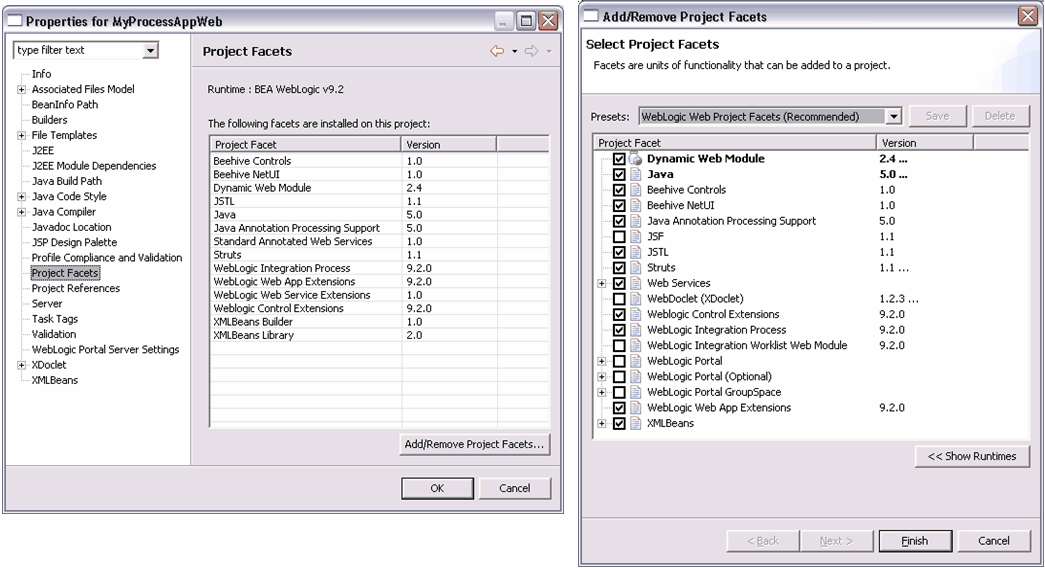This screenshot has height=568, width=1045.
Task: Click Add/Remove Project Facets button
Action: point(475,444)
